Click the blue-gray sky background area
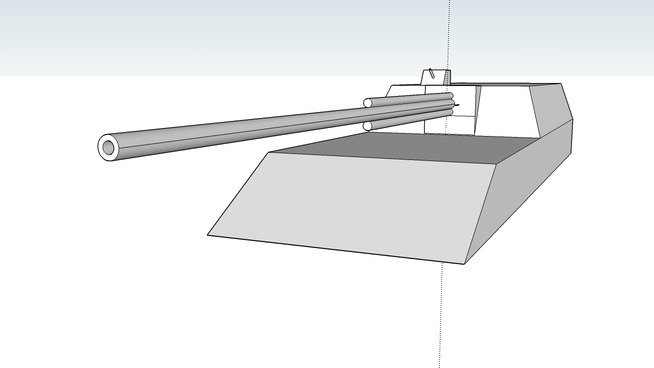The width and height of the screenshot is (654, 368). pos(209,38)
